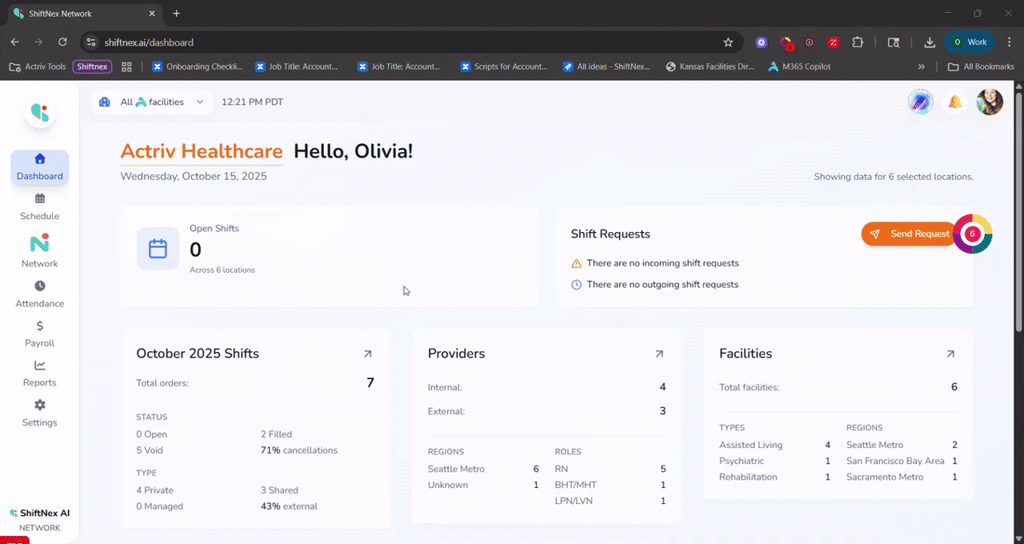Click the 'San Francisco Bay Area' region
The width and height of the screenshot is (1024, 544).
coord(895,461)
